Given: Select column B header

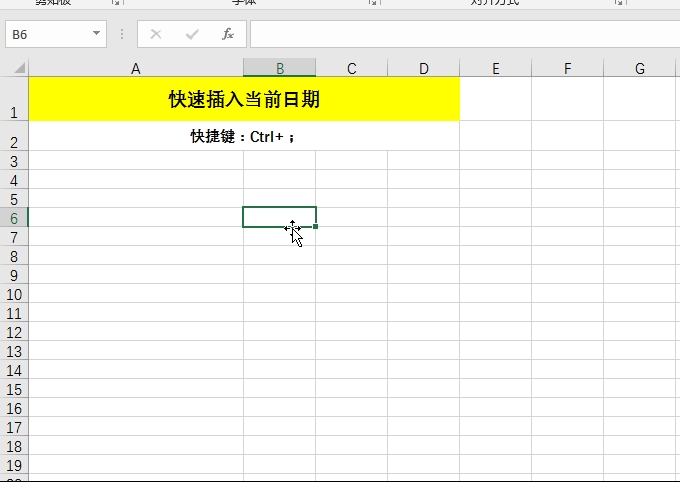Looking at the screenshot, I should point(280,68).
